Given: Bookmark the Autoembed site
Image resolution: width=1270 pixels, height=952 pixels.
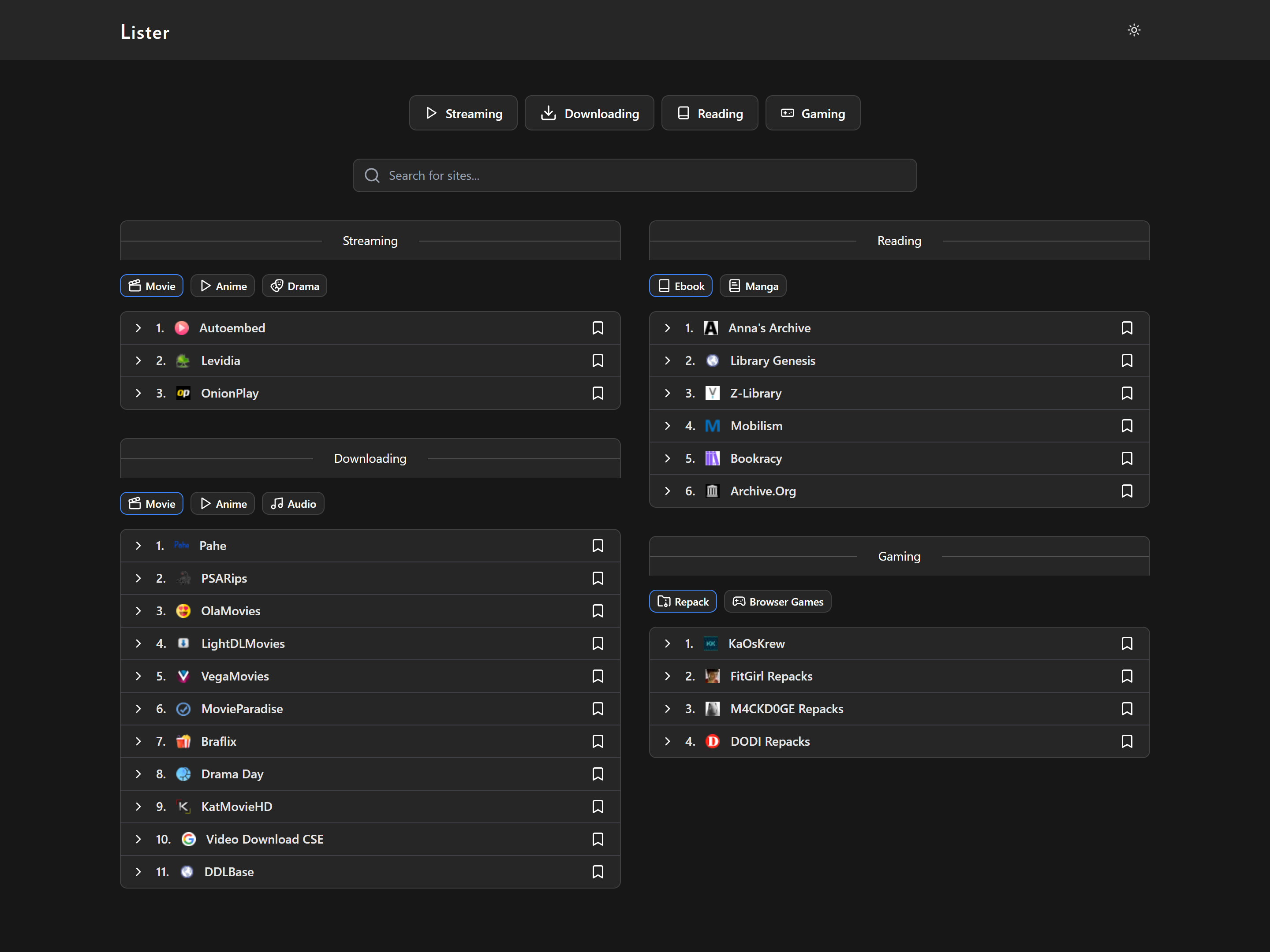Looking at the screenshot, I should click(598, 327).
